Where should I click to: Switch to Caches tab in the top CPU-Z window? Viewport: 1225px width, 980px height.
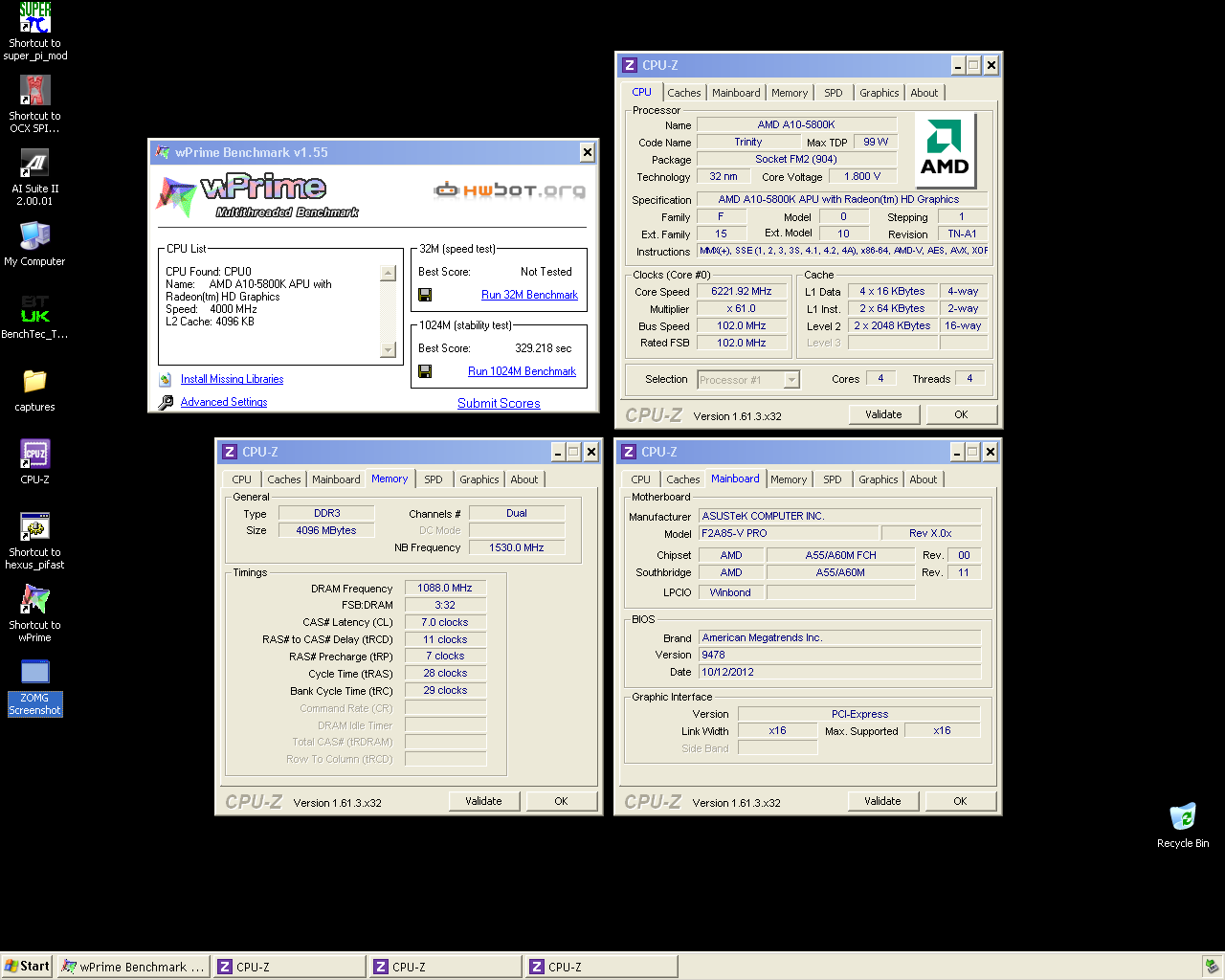[684, 93]
